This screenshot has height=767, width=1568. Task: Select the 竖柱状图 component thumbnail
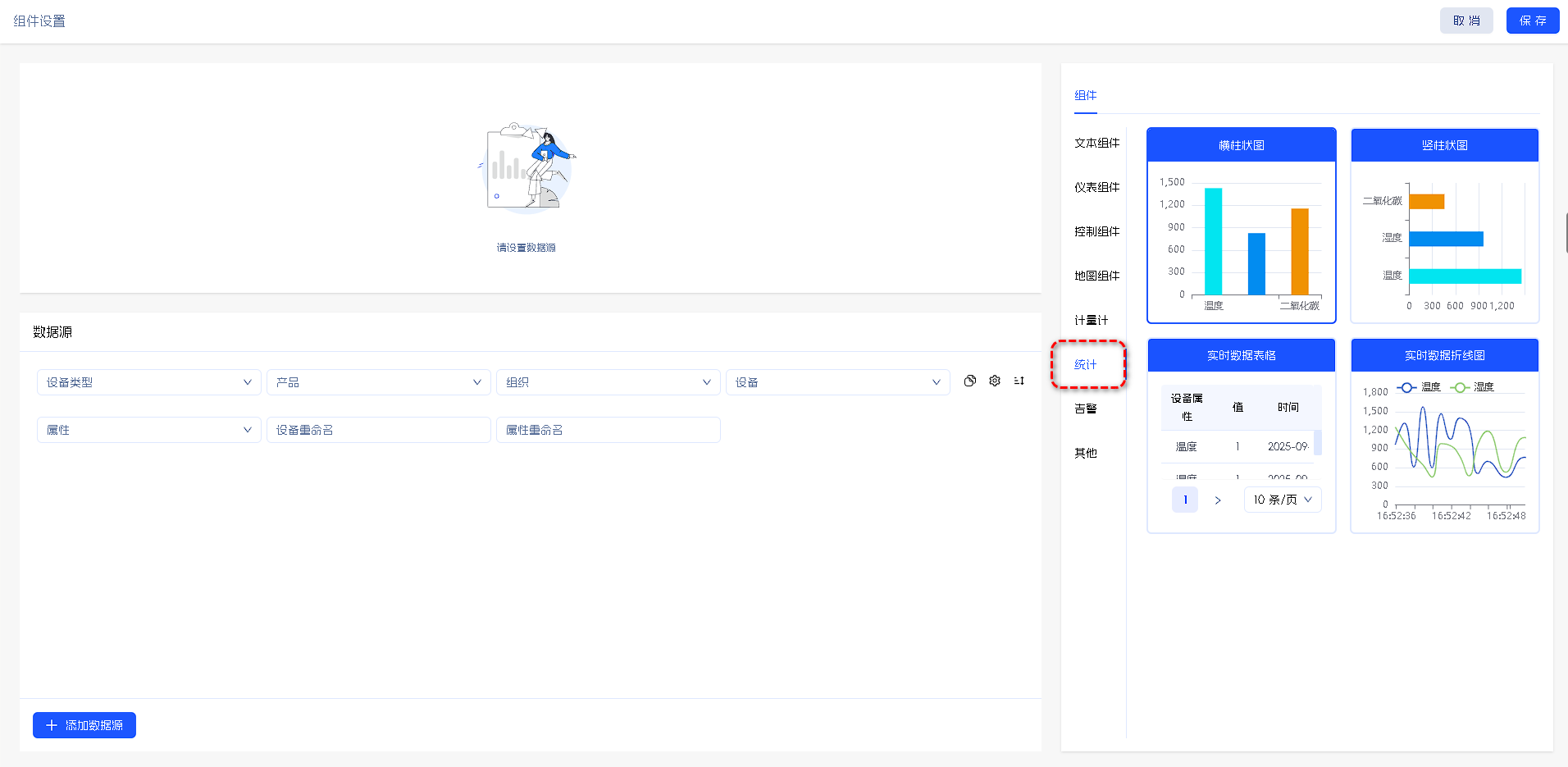click(1444, 226)
